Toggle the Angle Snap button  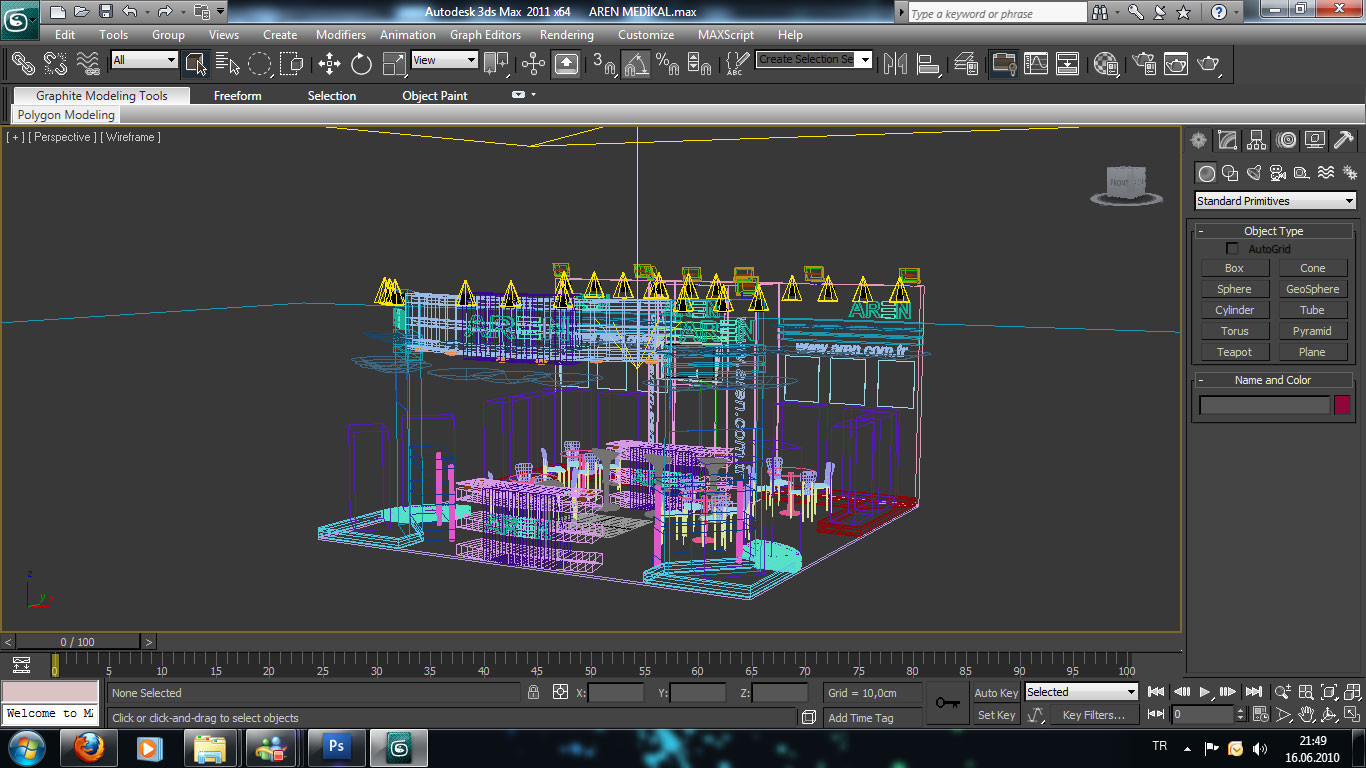pos(635,64)
